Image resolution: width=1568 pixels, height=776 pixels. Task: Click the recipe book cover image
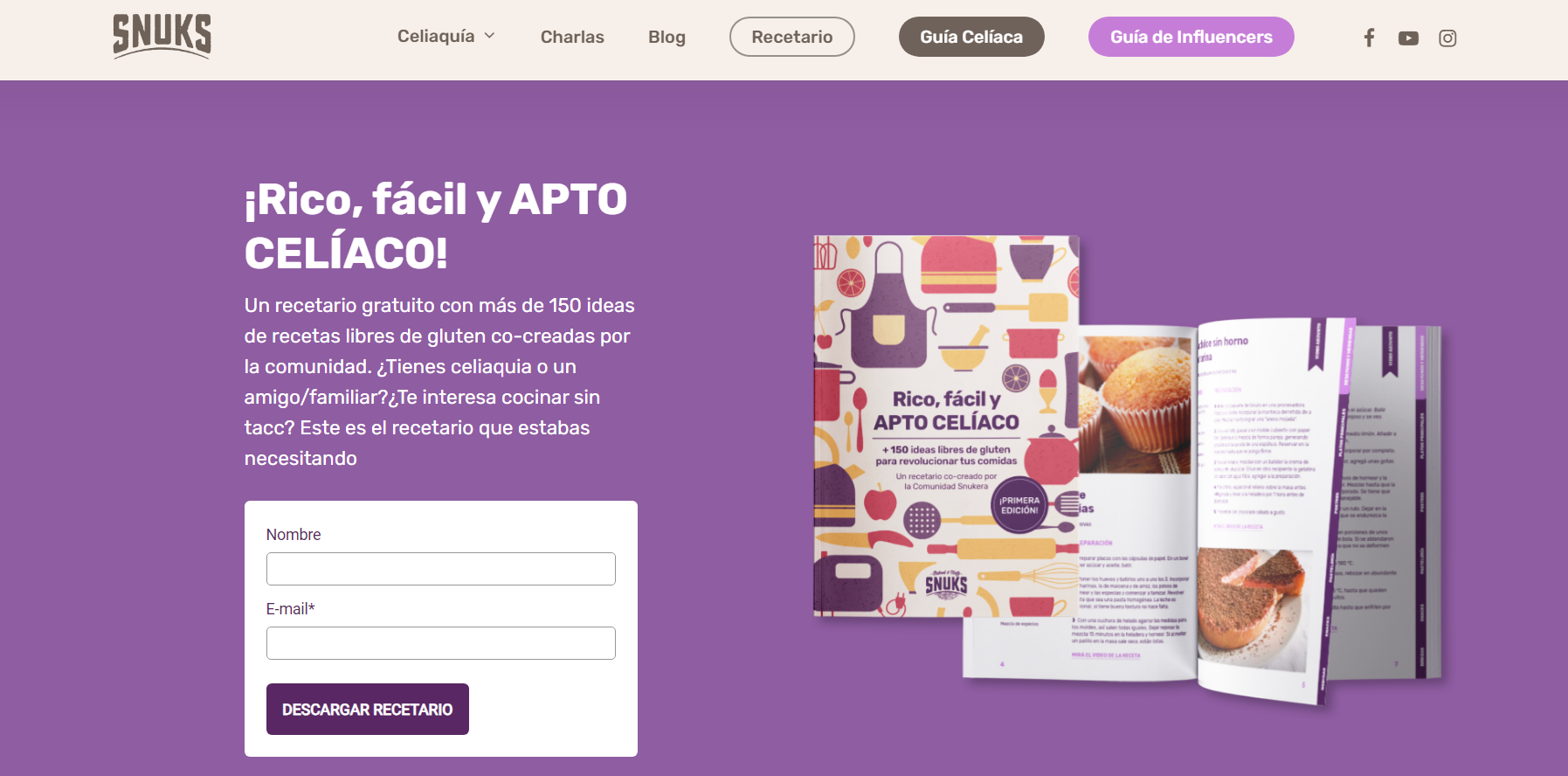(946, 426)
